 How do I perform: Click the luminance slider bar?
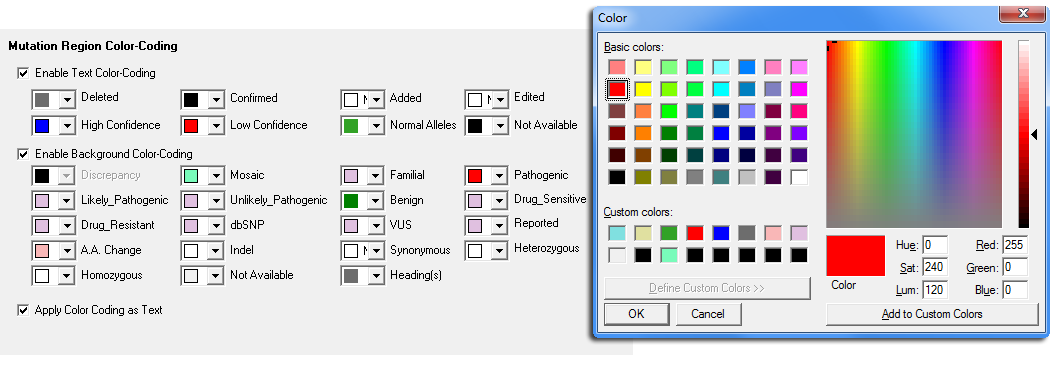point(1024,134)
